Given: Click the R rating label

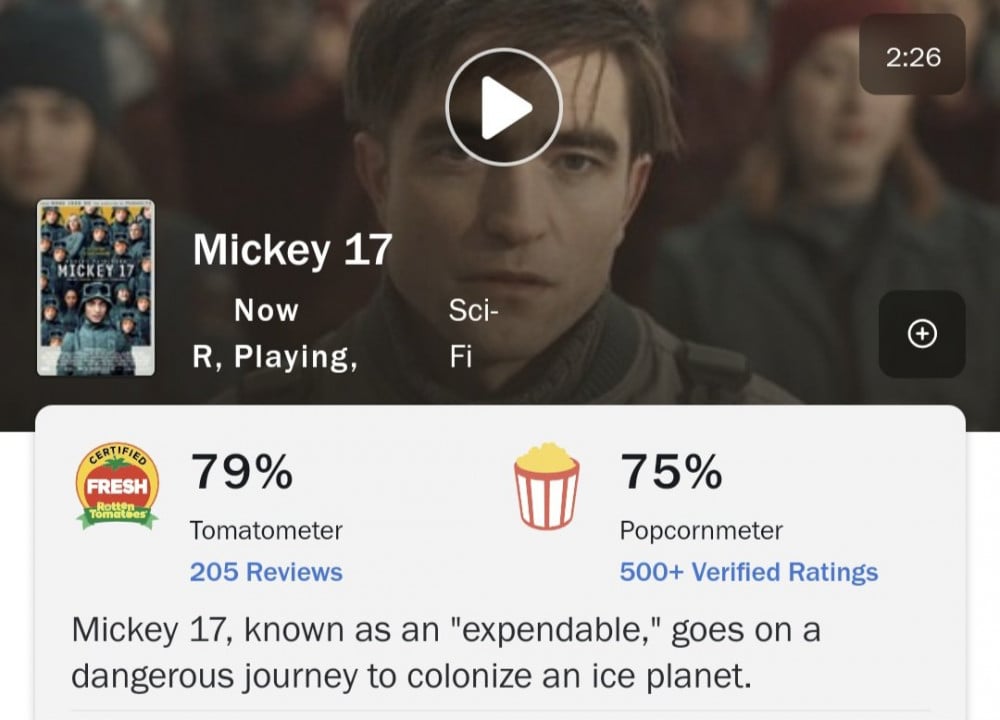Looking at the screenshot, I should pos(205,357).
